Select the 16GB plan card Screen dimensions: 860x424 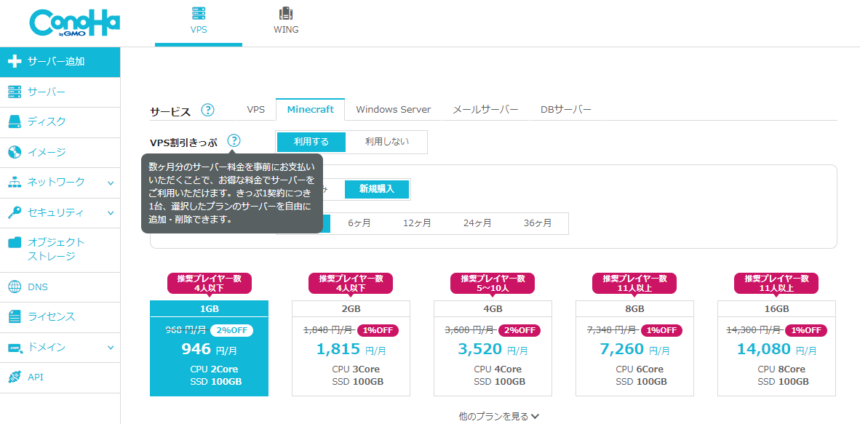click(777, 348)
